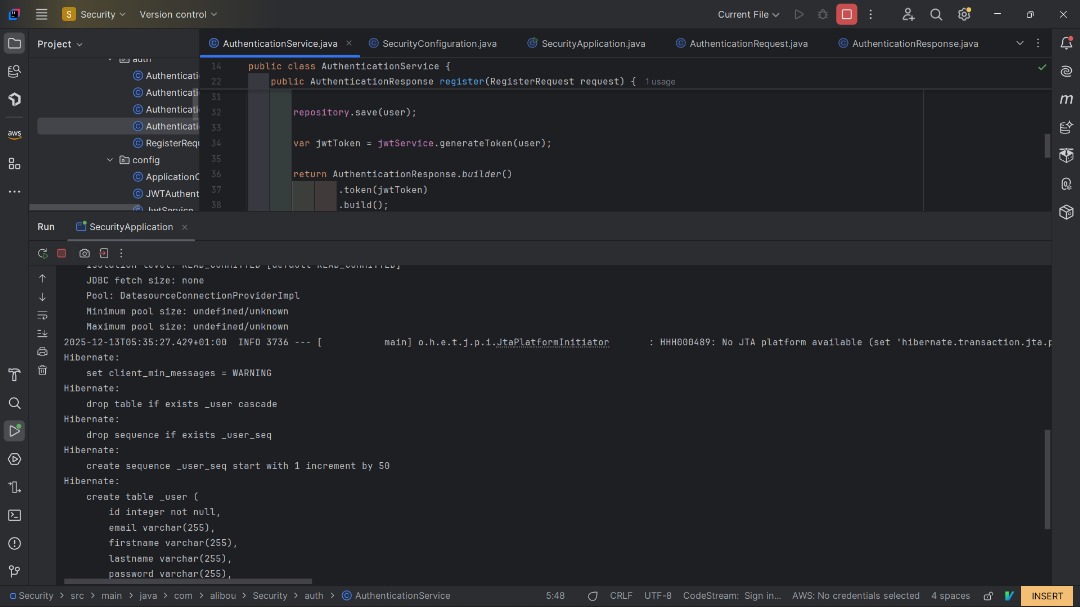
Task: Open CRLF line separator selector
Action: (x=621, y=596)
